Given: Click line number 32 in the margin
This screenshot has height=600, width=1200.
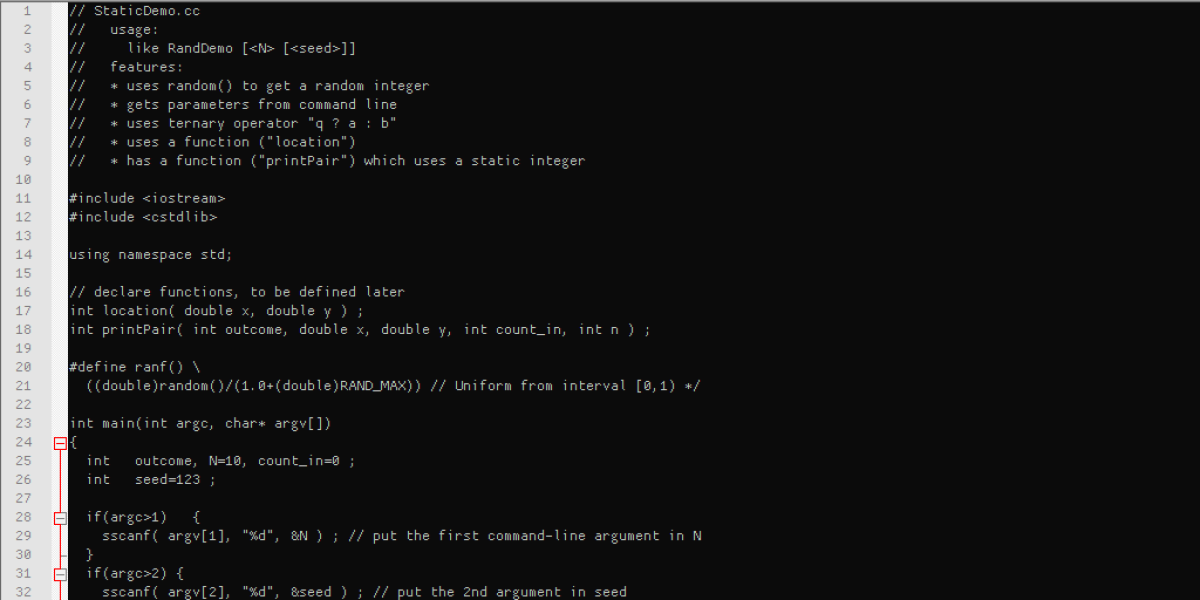Looking at the screenshot, I should tap(24, 592).
